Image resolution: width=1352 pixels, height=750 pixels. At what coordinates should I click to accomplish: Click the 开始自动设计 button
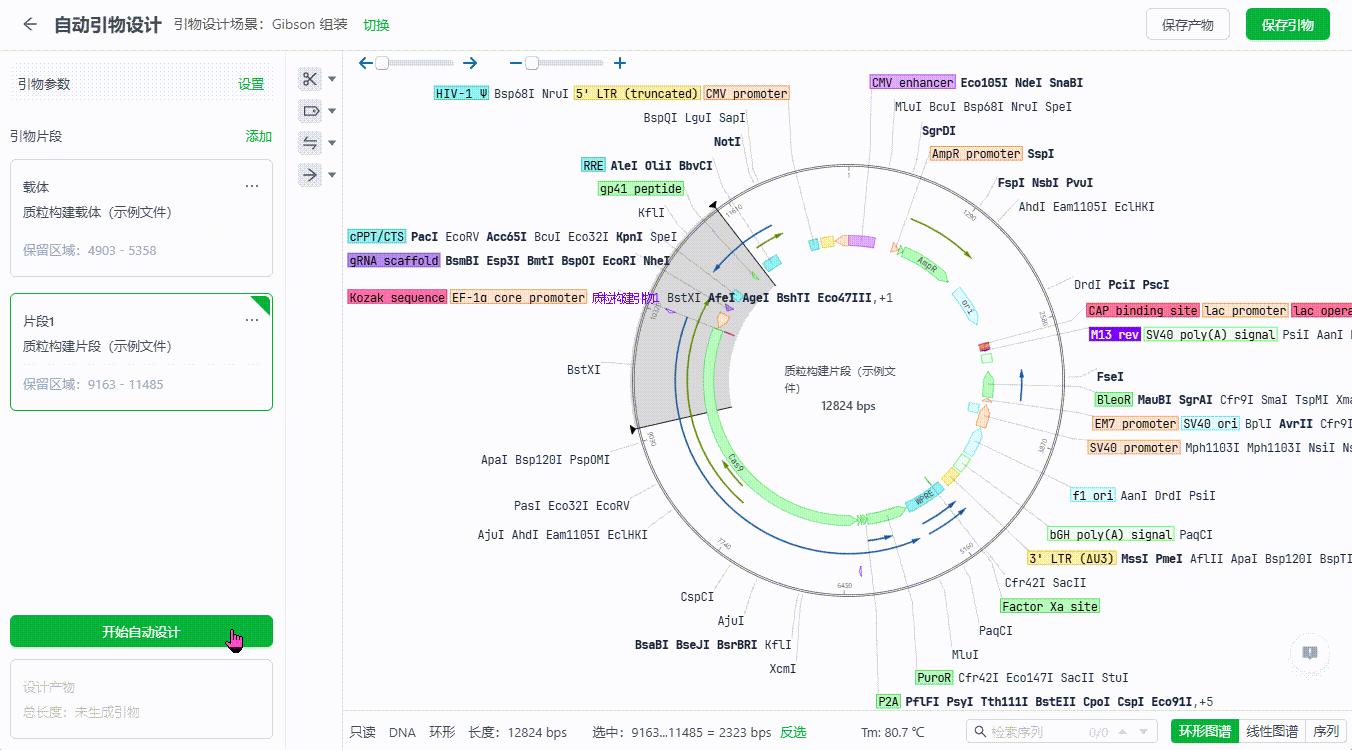tap(141, 632)
